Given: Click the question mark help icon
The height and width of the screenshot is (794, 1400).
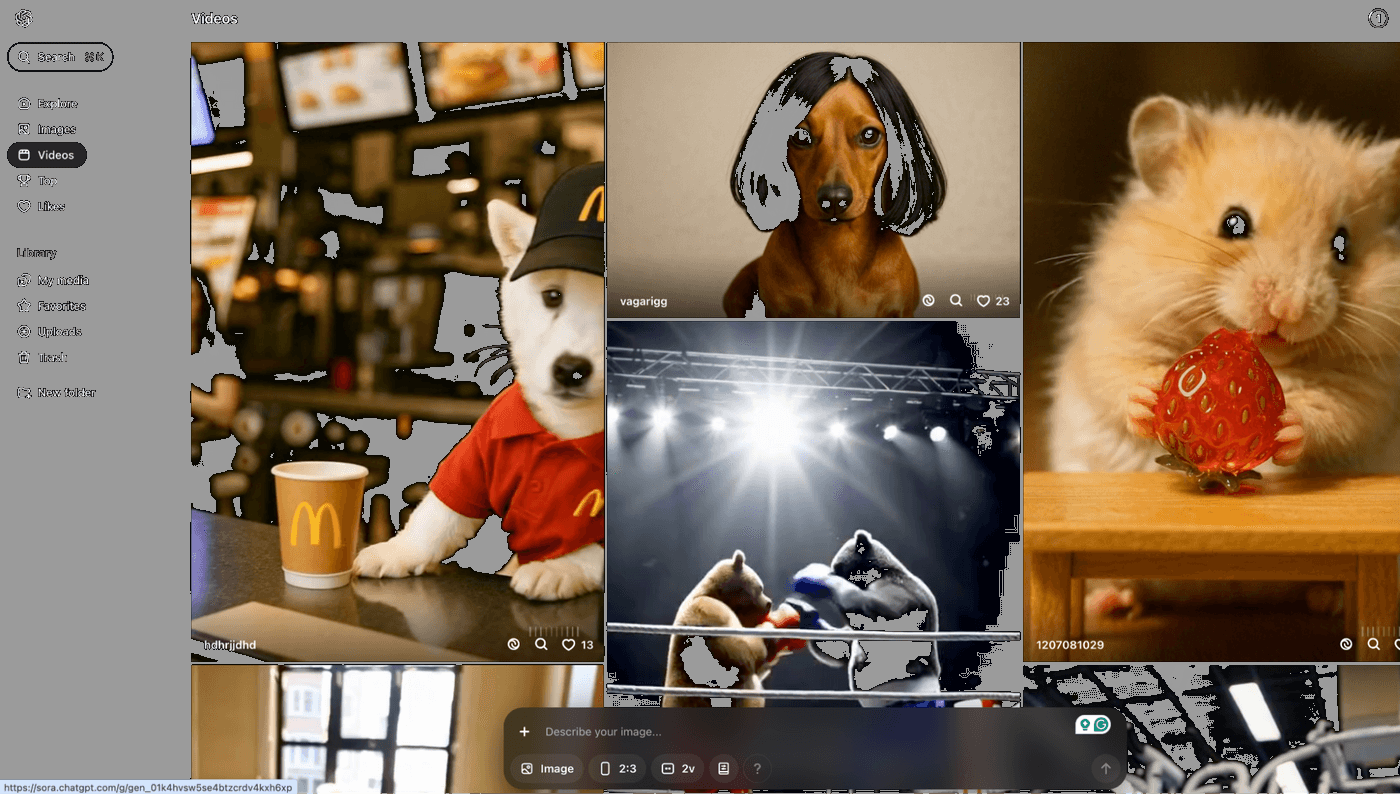Looking at the screenshot, I should pyautogui.click(x=757, y=769).
